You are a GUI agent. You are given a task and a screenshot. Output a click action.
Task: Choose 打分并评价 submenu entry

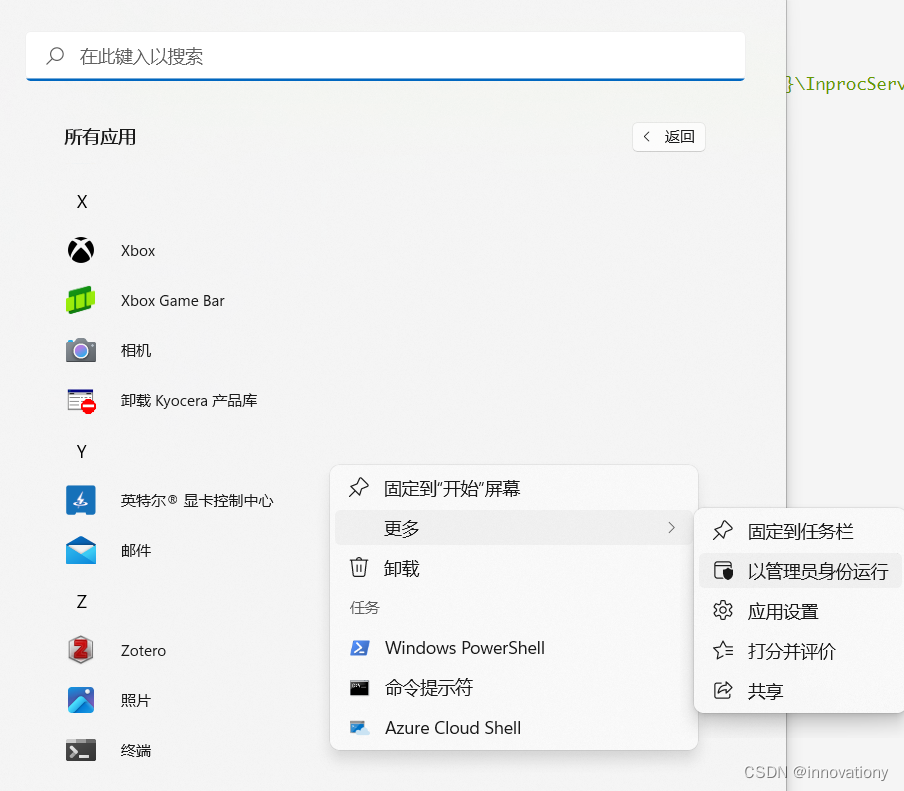click(x=800, y=651)
